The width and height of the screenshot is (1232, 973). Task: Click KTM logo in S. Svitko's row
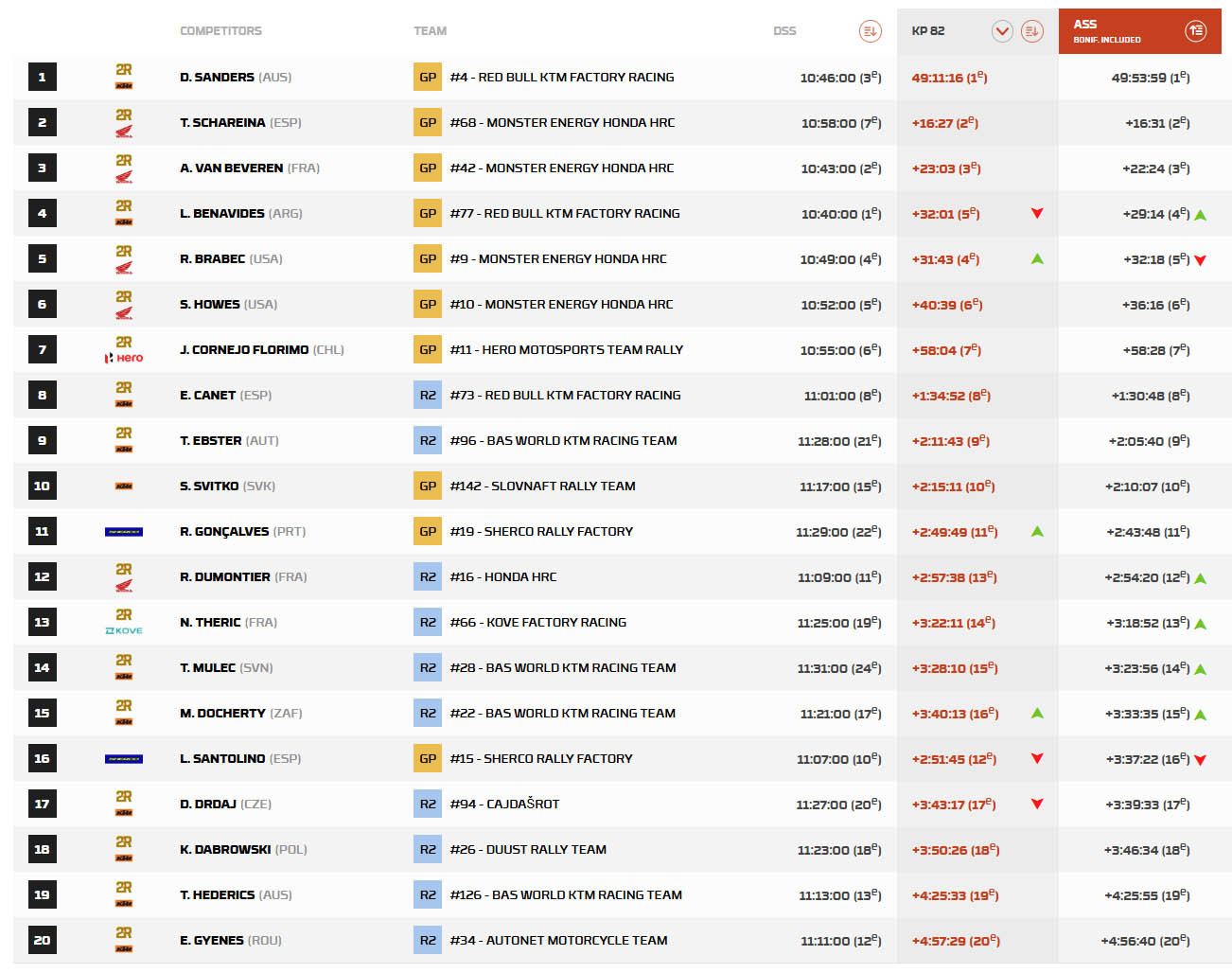pyautogui.click(x=124, y=486)
